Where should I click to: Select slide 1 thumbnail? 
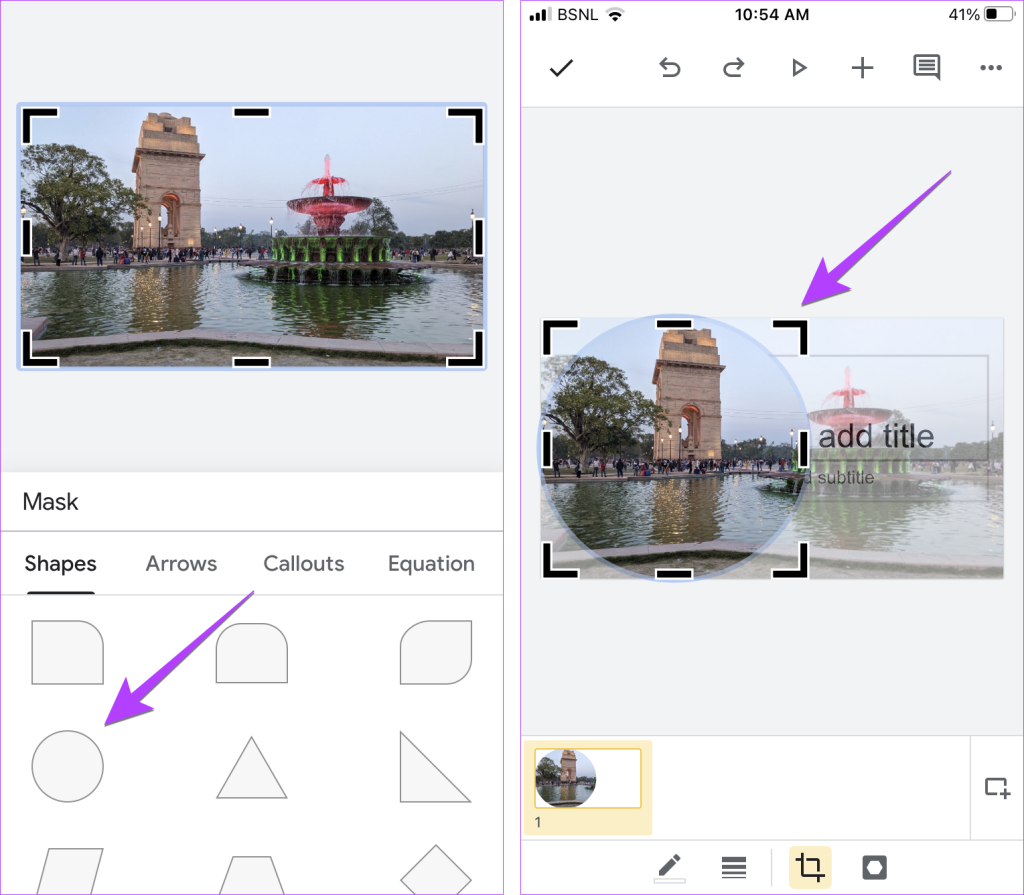(588, 778)
